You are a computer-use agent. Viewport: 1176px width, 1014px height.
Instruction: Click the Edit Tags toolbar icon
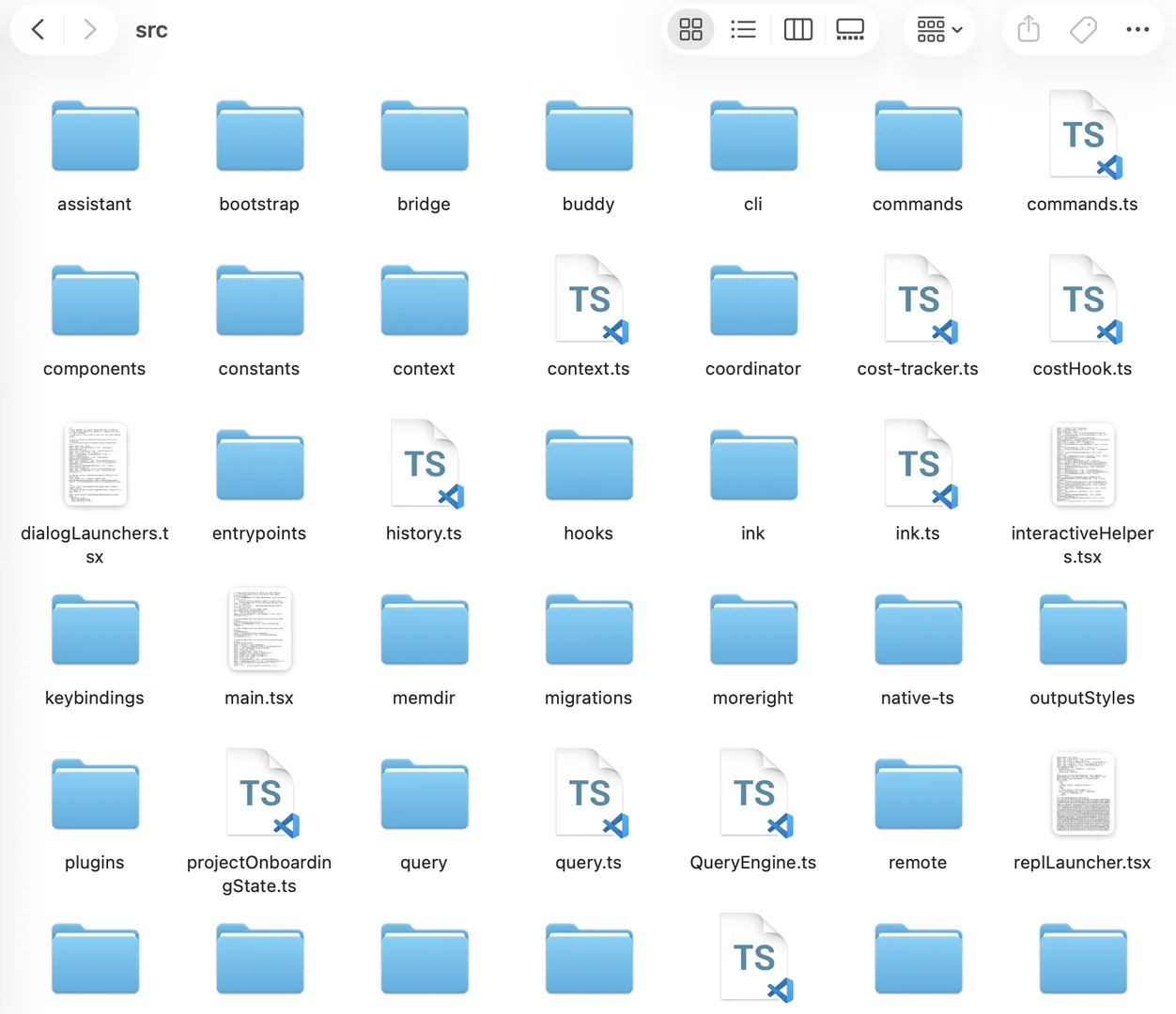(x=1083, y=30)
